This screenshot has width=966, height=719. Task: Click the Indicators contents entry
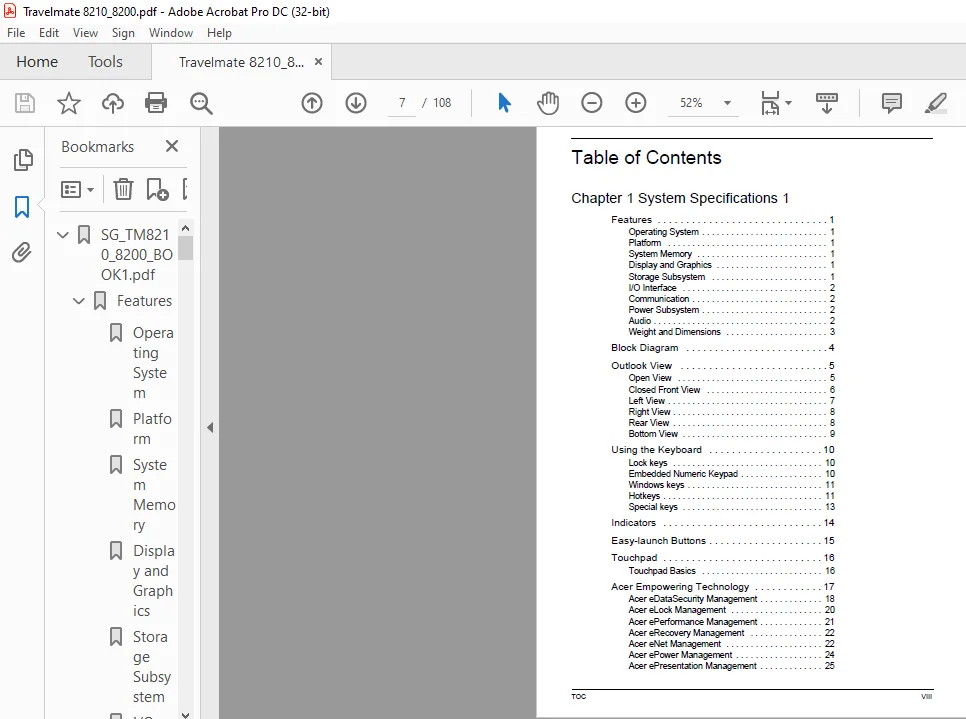[722, 522]
